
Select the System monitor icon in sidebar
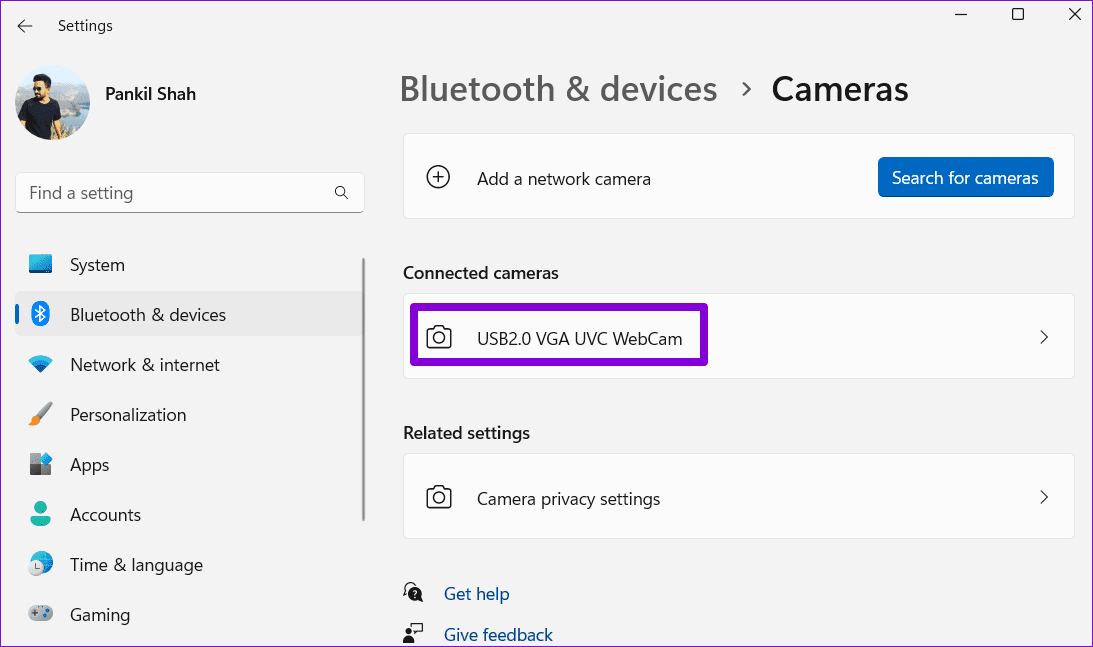coord(40,264)
